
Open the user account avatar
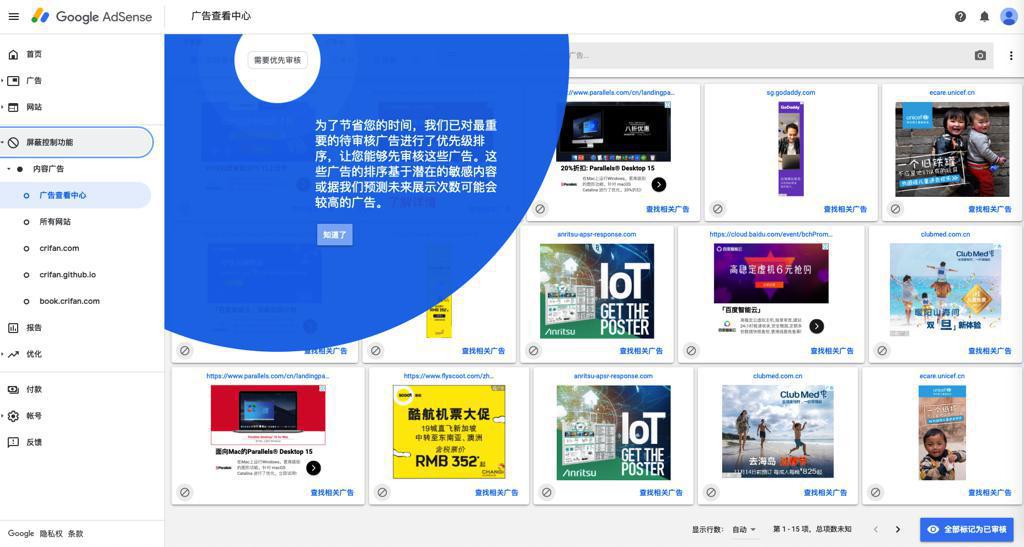(x=1008, y=16)
